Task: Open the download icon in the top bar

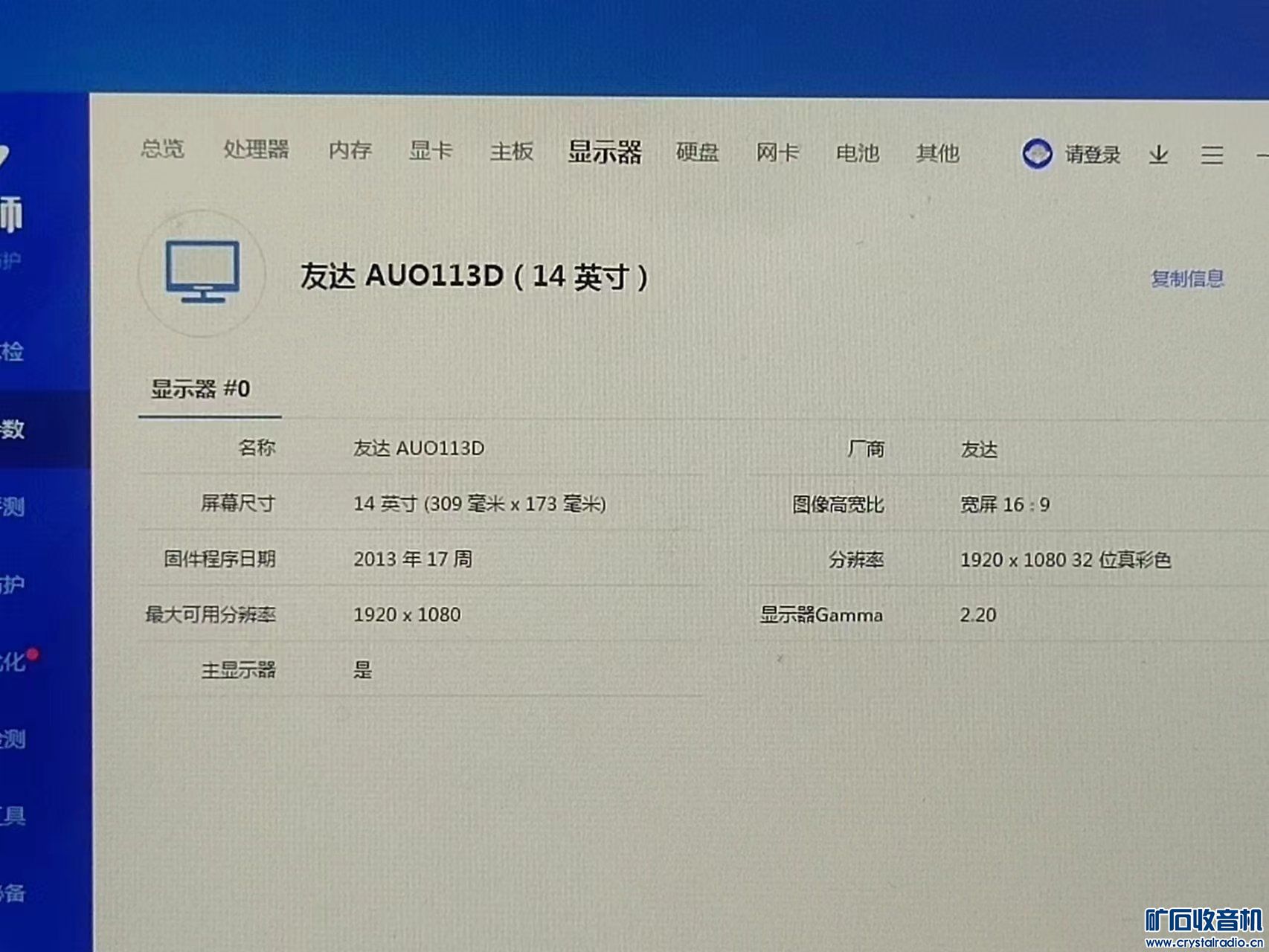Action: point(1158,155)
